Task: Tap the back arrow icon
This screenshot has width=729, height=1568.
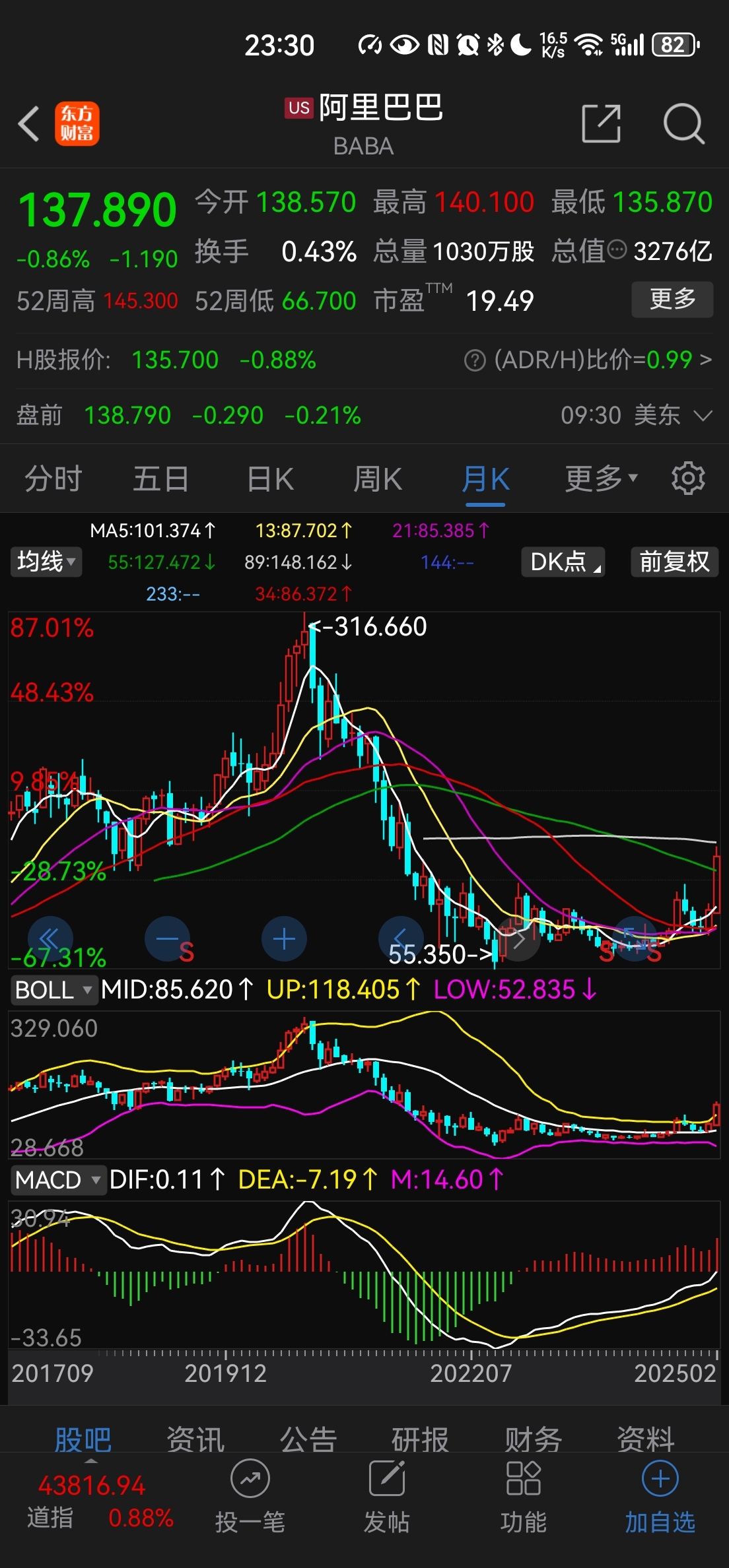Action: (28, 123)
